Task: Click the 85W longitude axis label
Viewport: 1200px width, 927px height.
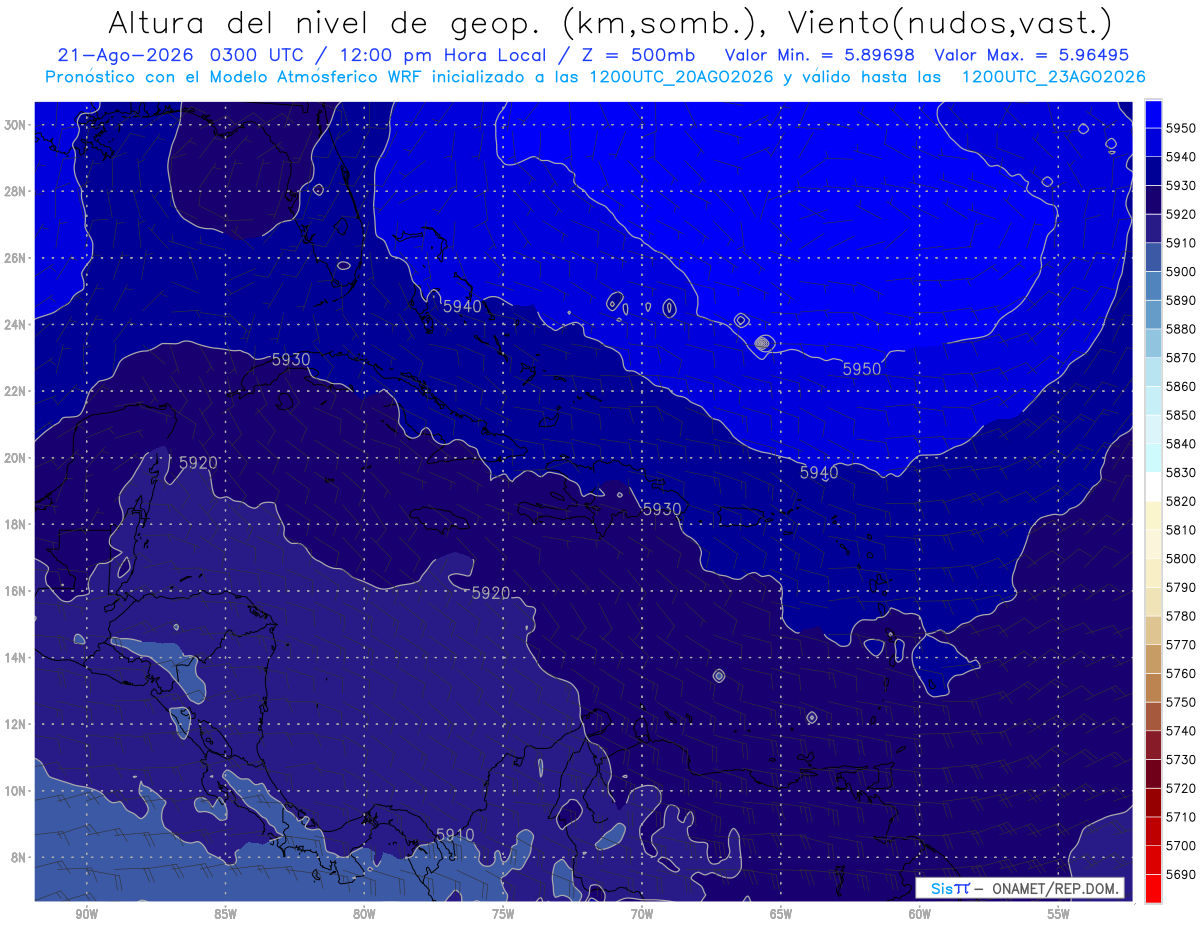Action: [225, 914]
